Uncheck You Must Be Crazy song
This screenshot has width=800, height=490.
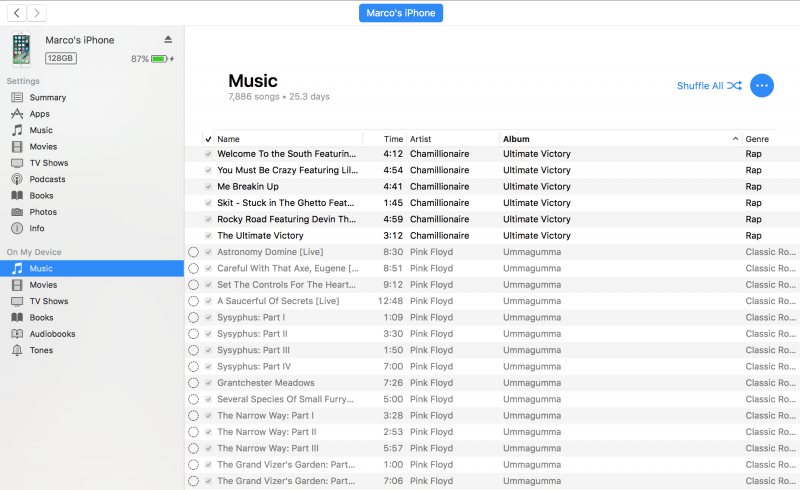tap(208, 170)
